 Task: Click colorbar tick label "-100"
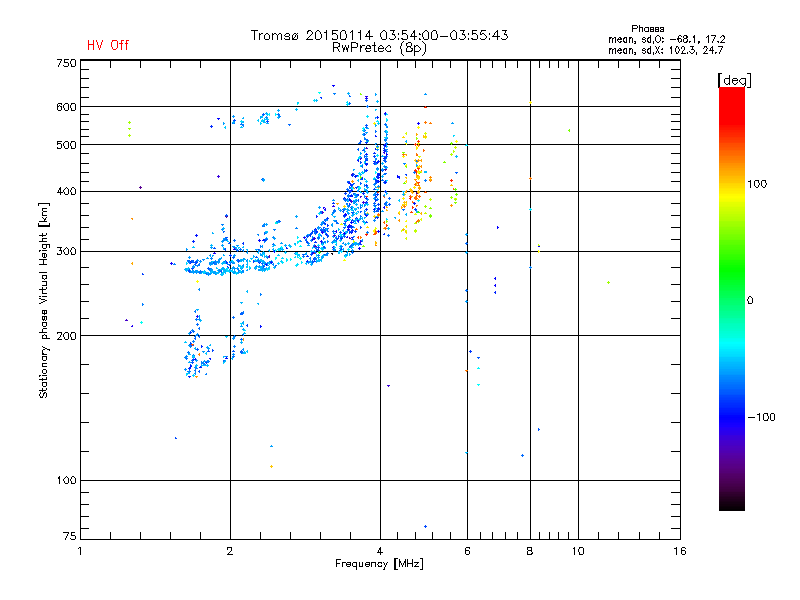[761, 417]
